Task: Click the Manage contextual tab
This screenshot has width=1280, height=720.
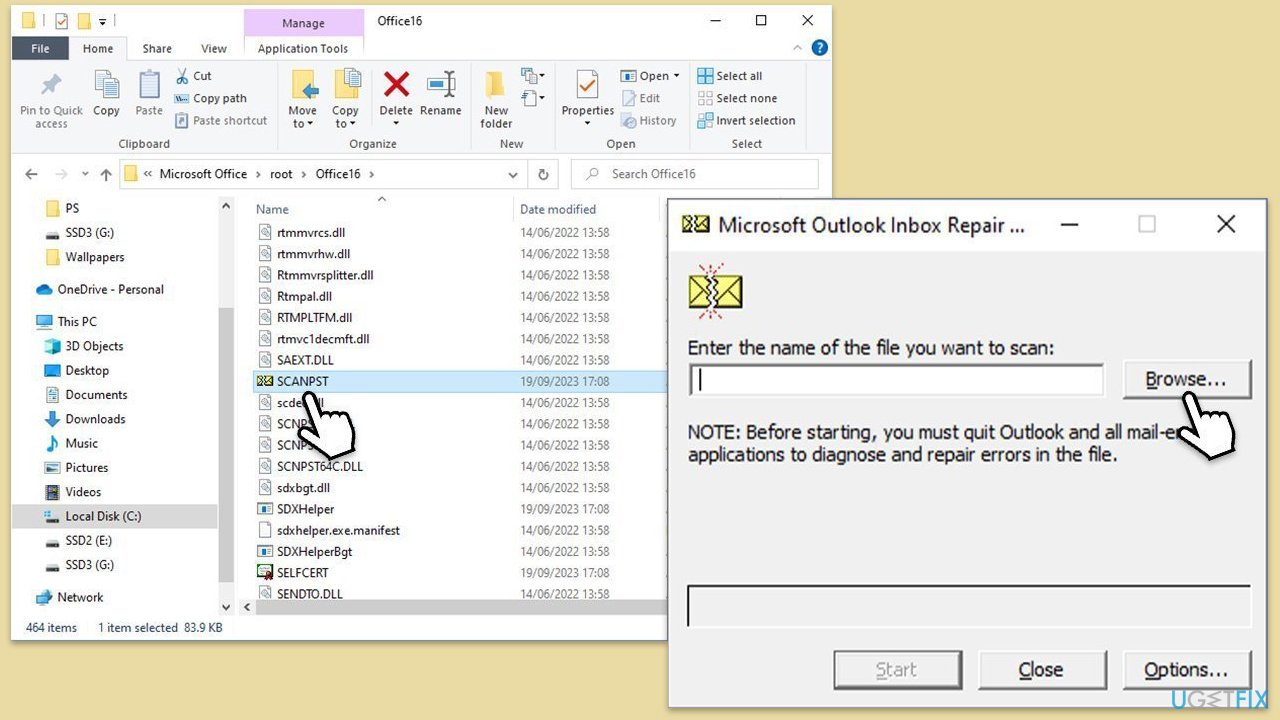Action: [303, 23]
